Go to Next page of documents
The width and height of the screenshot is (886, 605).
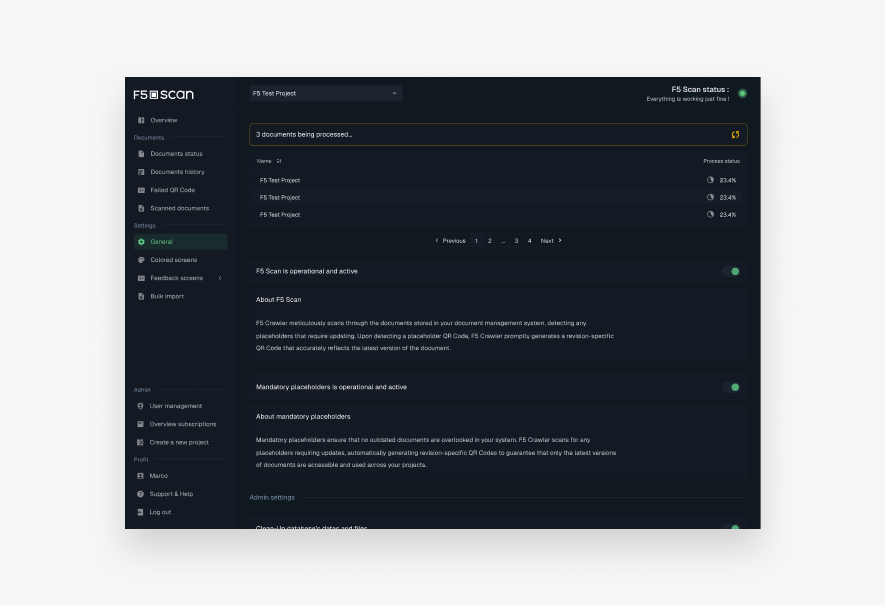551,241
